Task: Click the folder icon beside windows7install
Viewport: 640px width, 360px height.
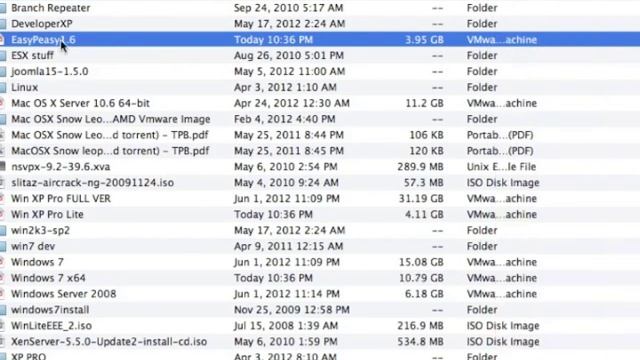Action: [3, 310]
